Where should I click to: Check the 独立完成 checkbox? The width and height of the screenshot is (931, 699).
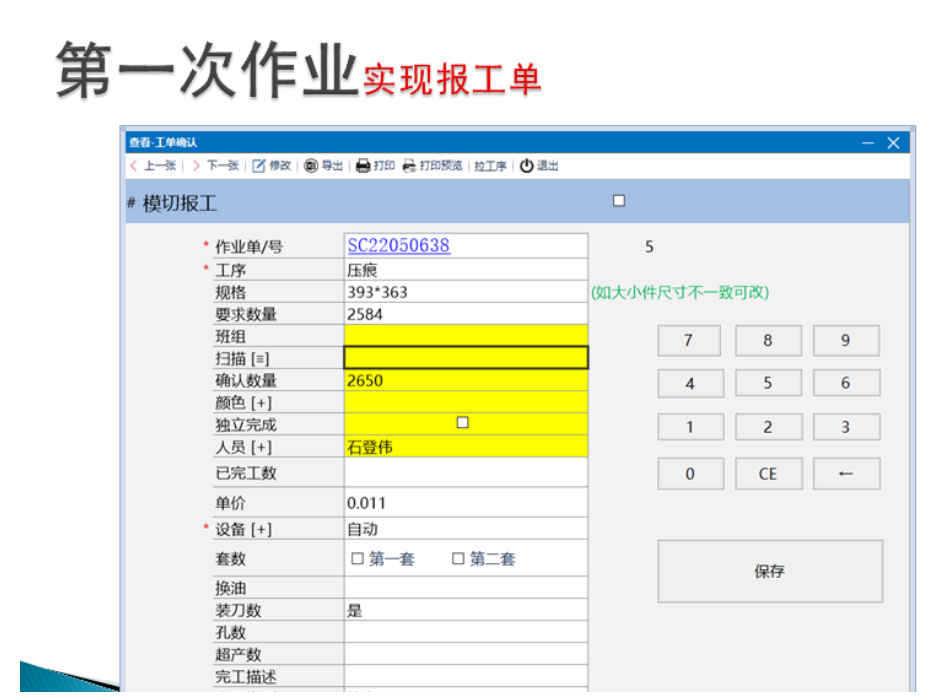[x=462, y=423]
